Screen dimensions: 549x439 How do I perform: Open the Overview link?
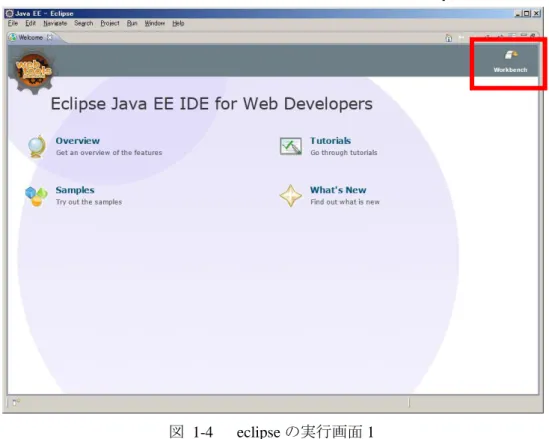click(78, 141)
